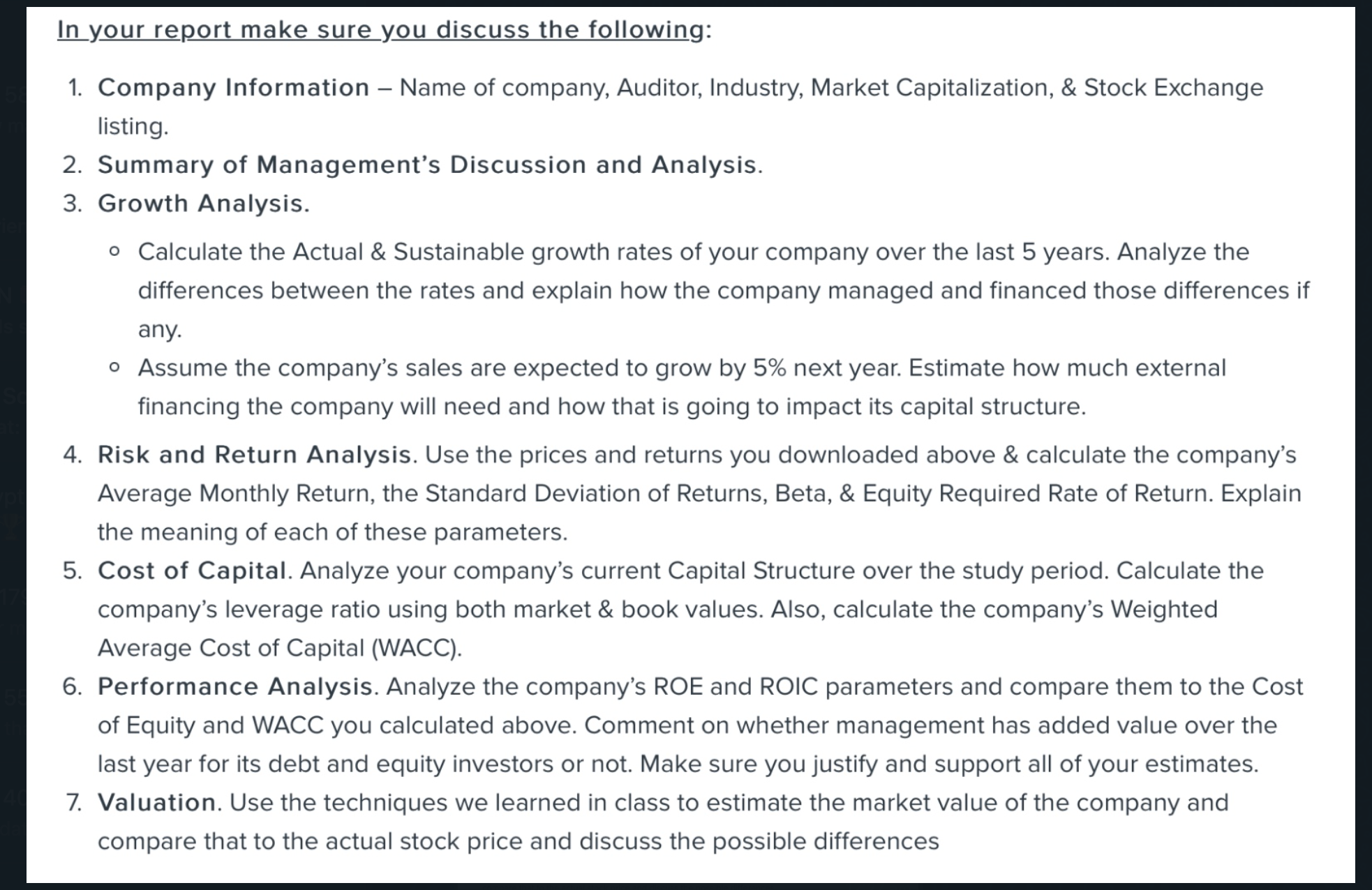
Task: Click 'Average Monthly Return' in item 4
Action: coord(232,493)
